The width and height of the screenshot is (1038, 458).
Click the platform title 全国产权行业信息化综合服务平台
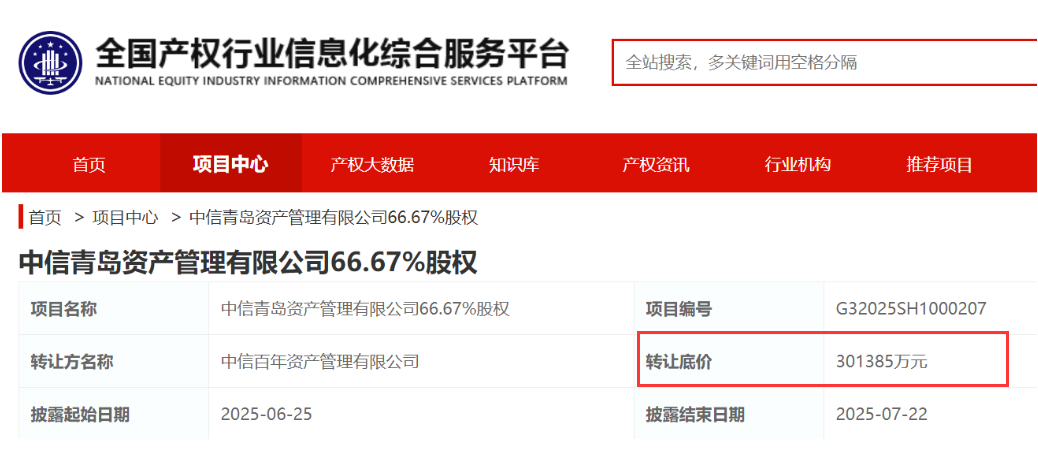(332, 55)
